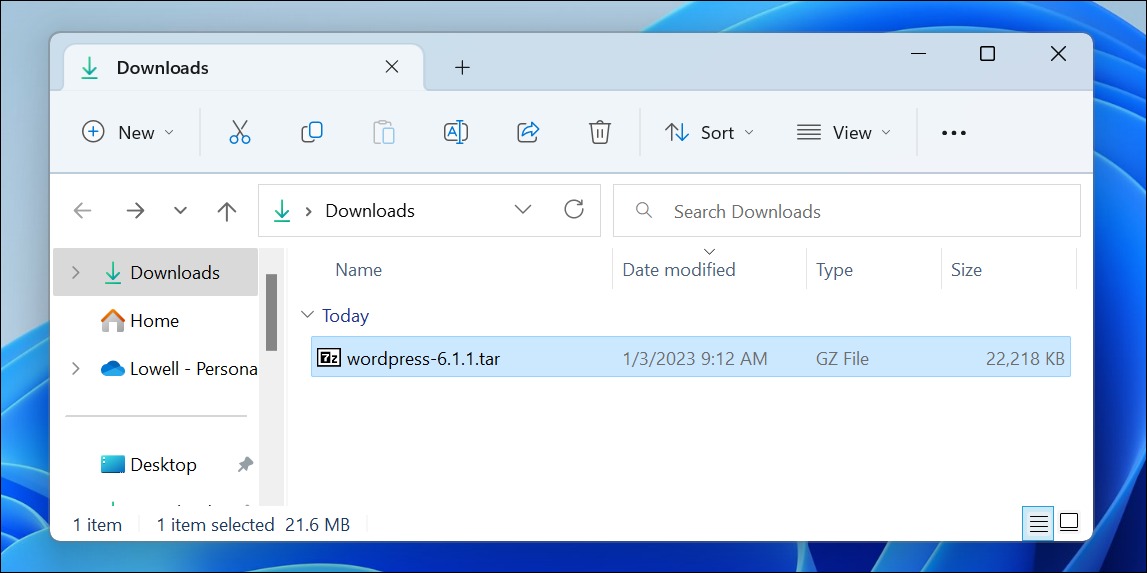Open recent locations chevron dropdown
The height and width of the screenshot is (573, 1147).
(x=180, y=211)
